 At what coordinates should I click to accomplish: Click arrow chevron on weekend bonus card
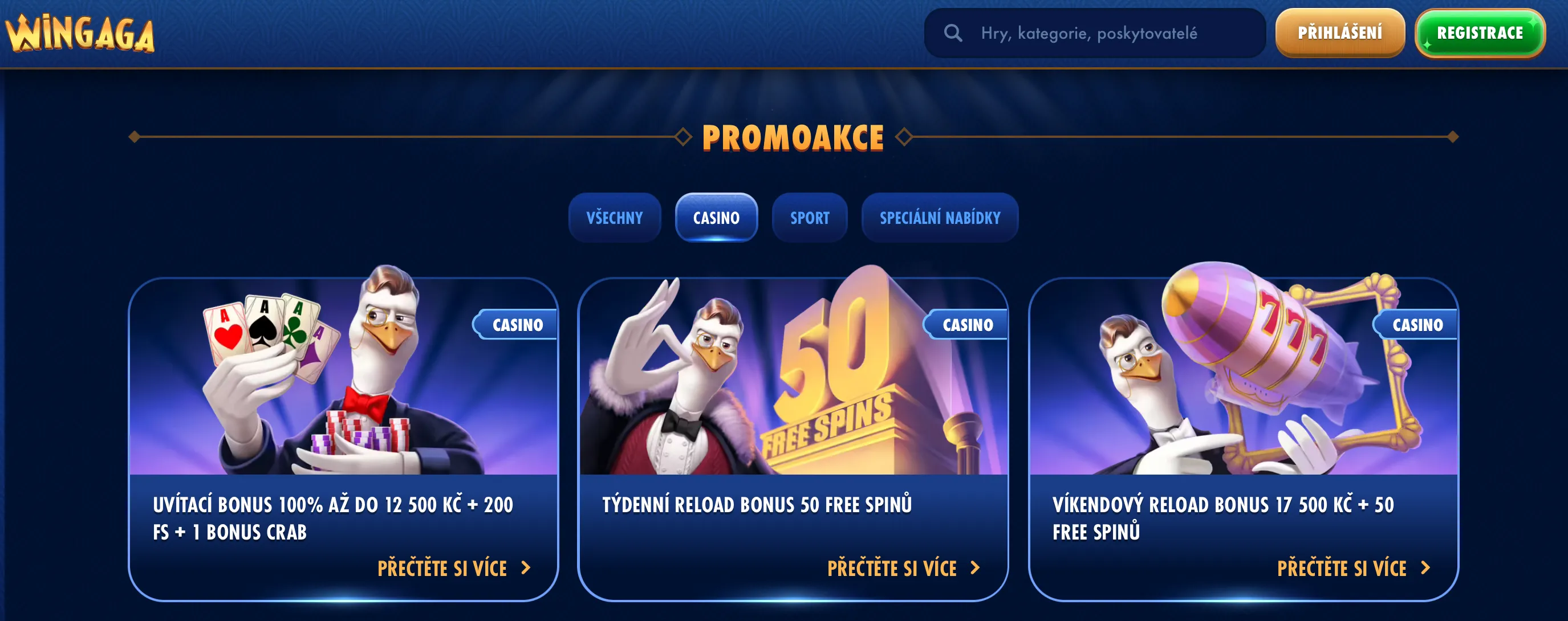tap(1425, 568)
